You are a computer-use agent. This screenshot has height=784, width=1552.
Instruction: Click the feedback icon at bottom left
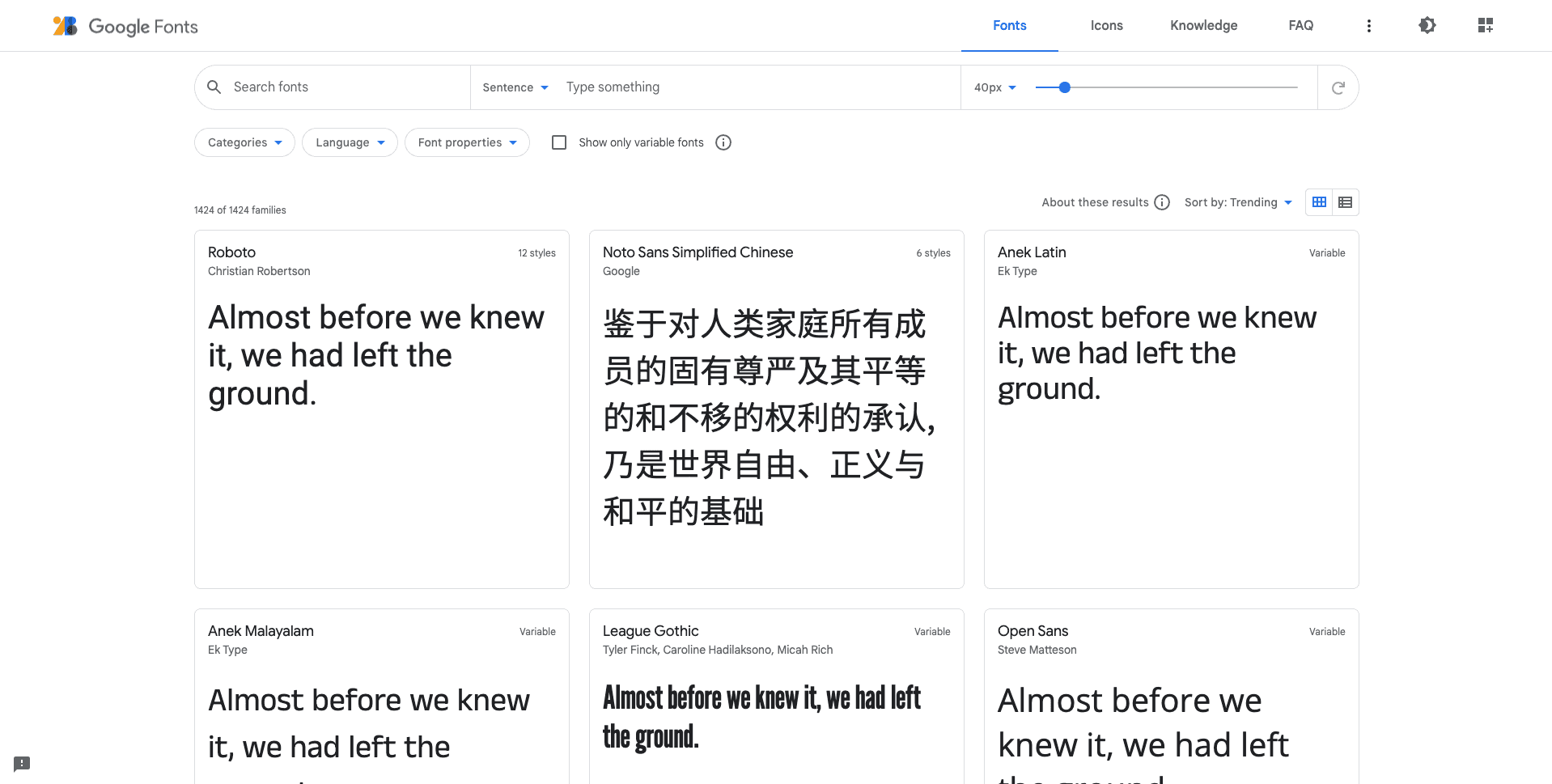coord(22,763)
